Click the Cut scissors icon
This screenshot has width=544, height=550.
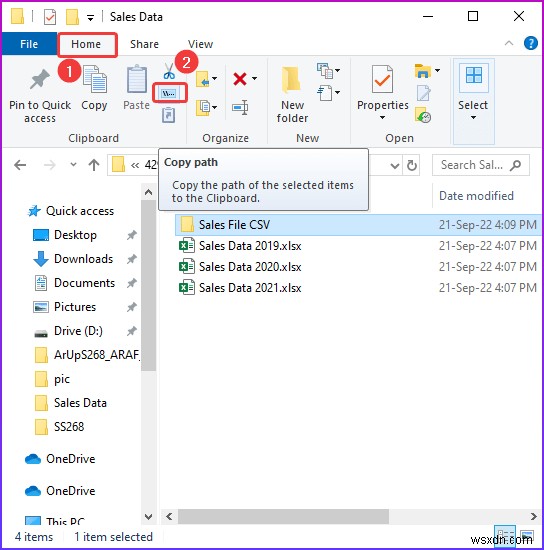pos(169,71)
